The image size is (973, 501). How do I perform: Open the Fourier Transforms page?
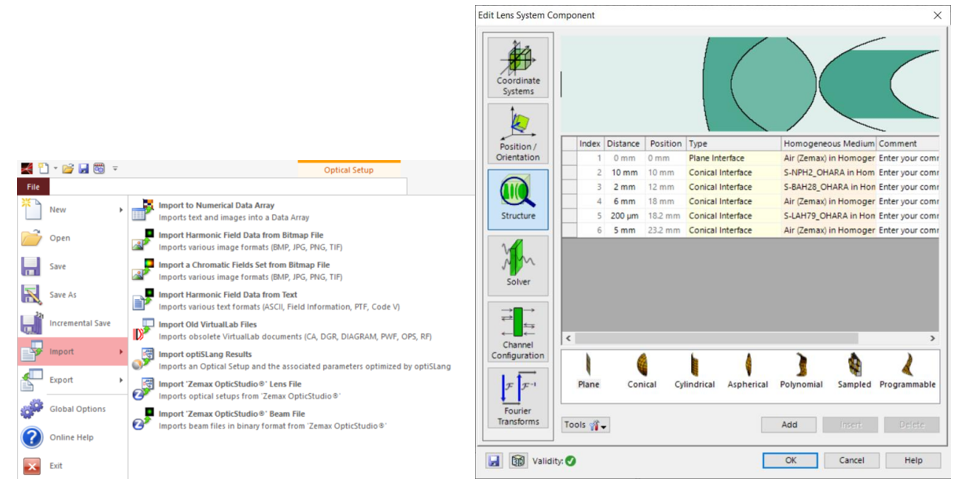pyautogui.click(x=518, y=397)
